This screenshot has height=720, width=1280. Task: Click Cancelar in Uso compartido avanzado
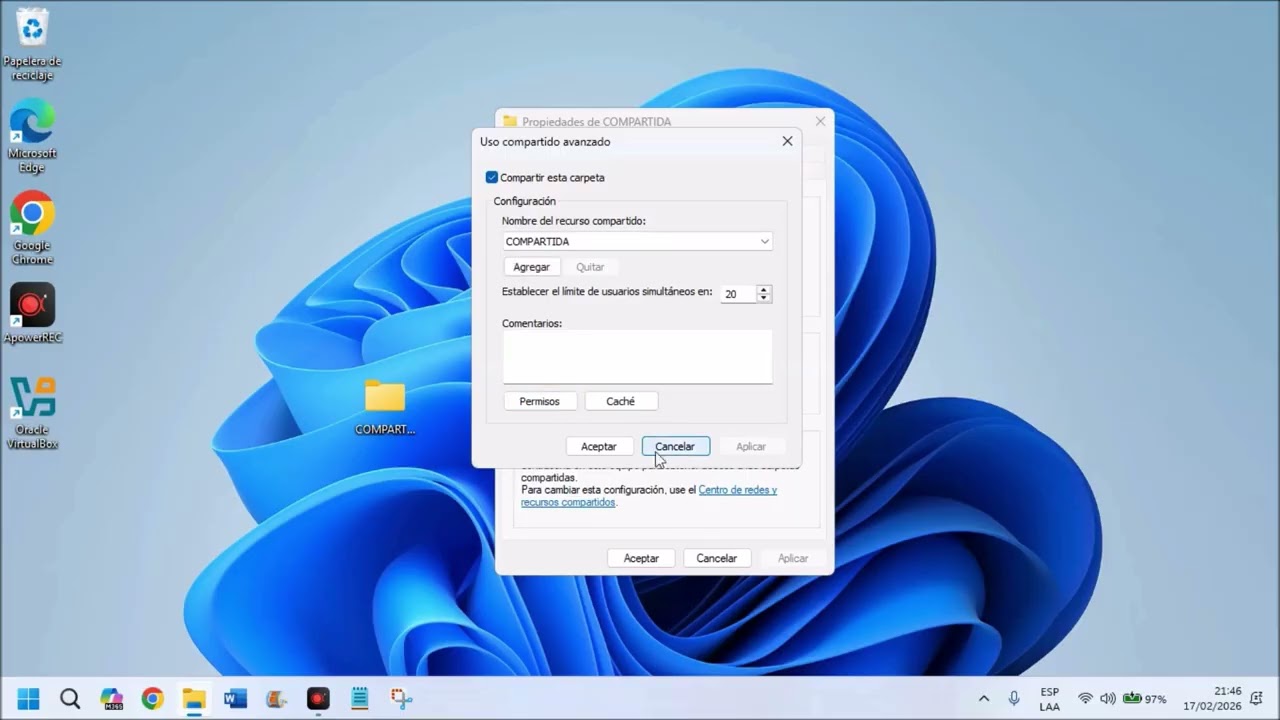(675, 446)
